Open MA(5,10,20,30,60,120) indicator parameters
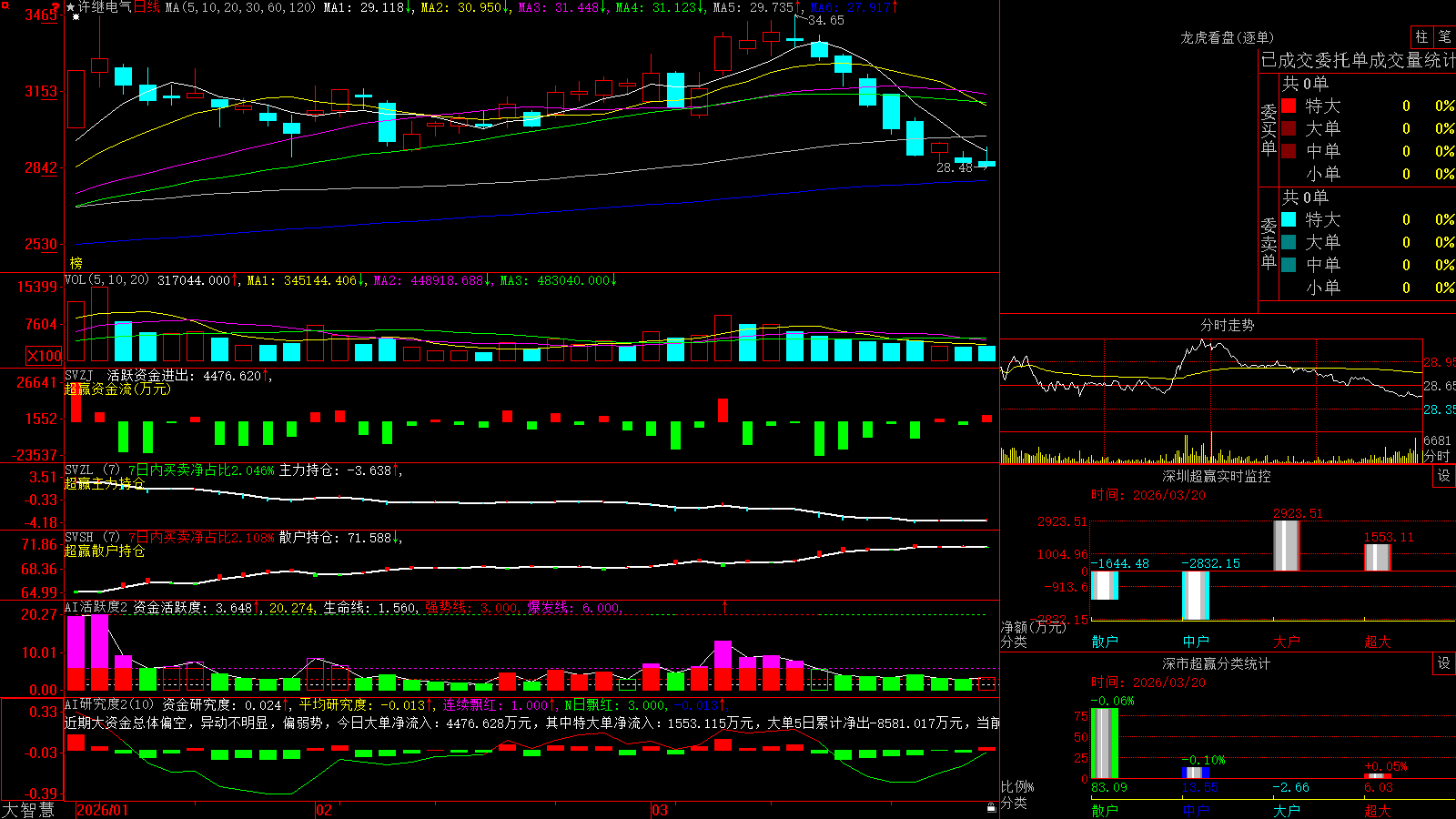This screenshot has height=819, width=1456. 240,7
